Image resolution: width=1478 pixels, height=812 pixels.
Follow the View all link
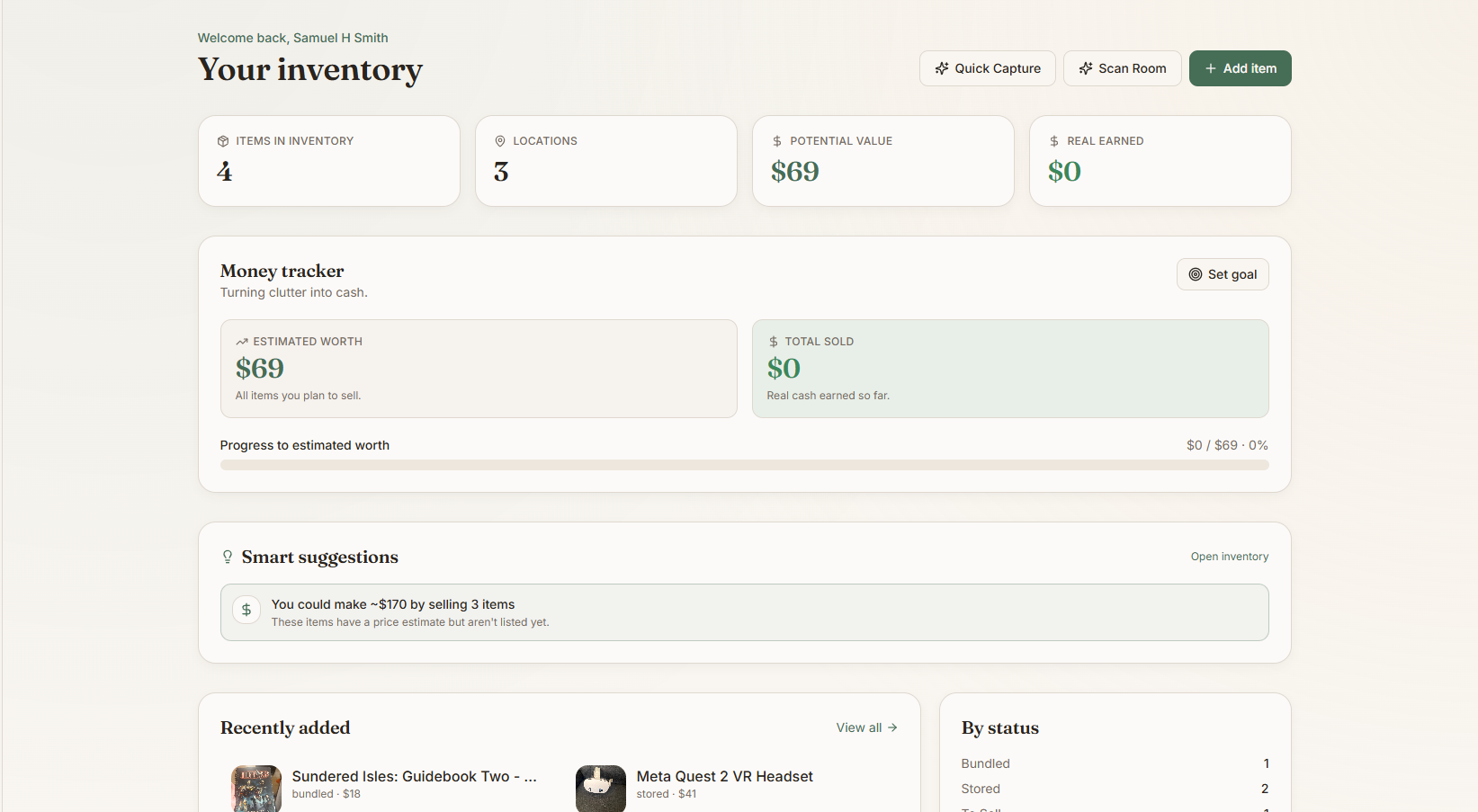click(x=859, y=727)
